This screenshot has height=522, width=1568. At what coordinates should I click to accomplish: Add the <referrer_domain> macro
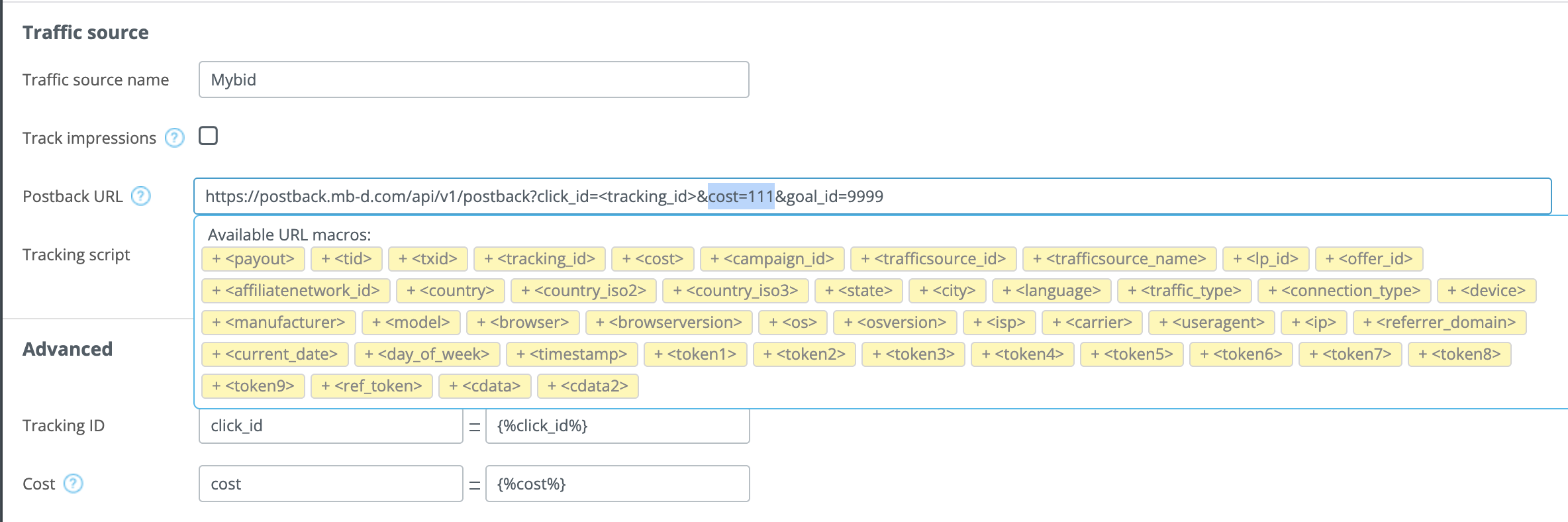pyautogui.click(x=1439, y=323)
